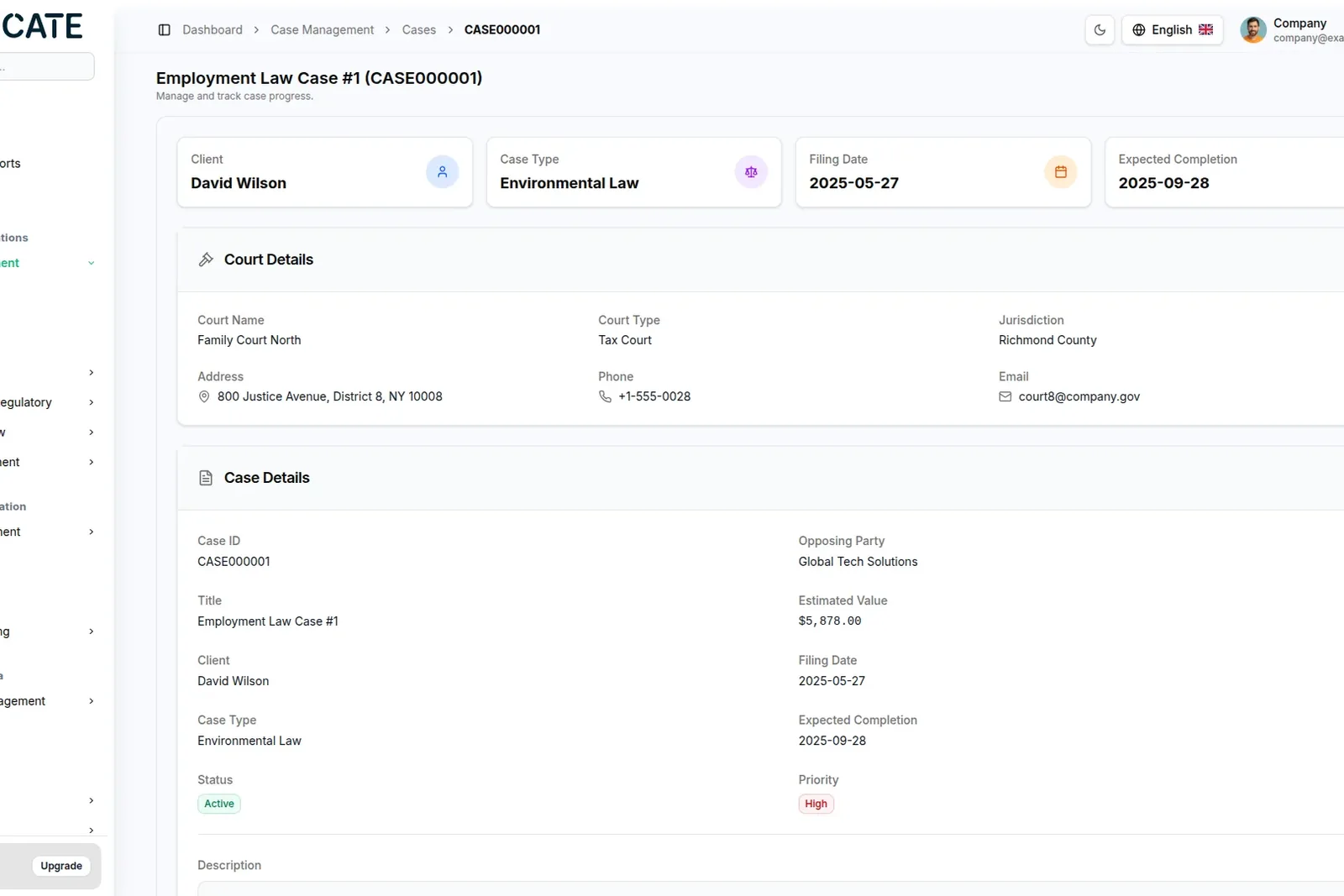Open the English language selector
Image resolution: width=1344 pixels, height=896 pixels.
pyautogui.click(x=1172, y=30)
